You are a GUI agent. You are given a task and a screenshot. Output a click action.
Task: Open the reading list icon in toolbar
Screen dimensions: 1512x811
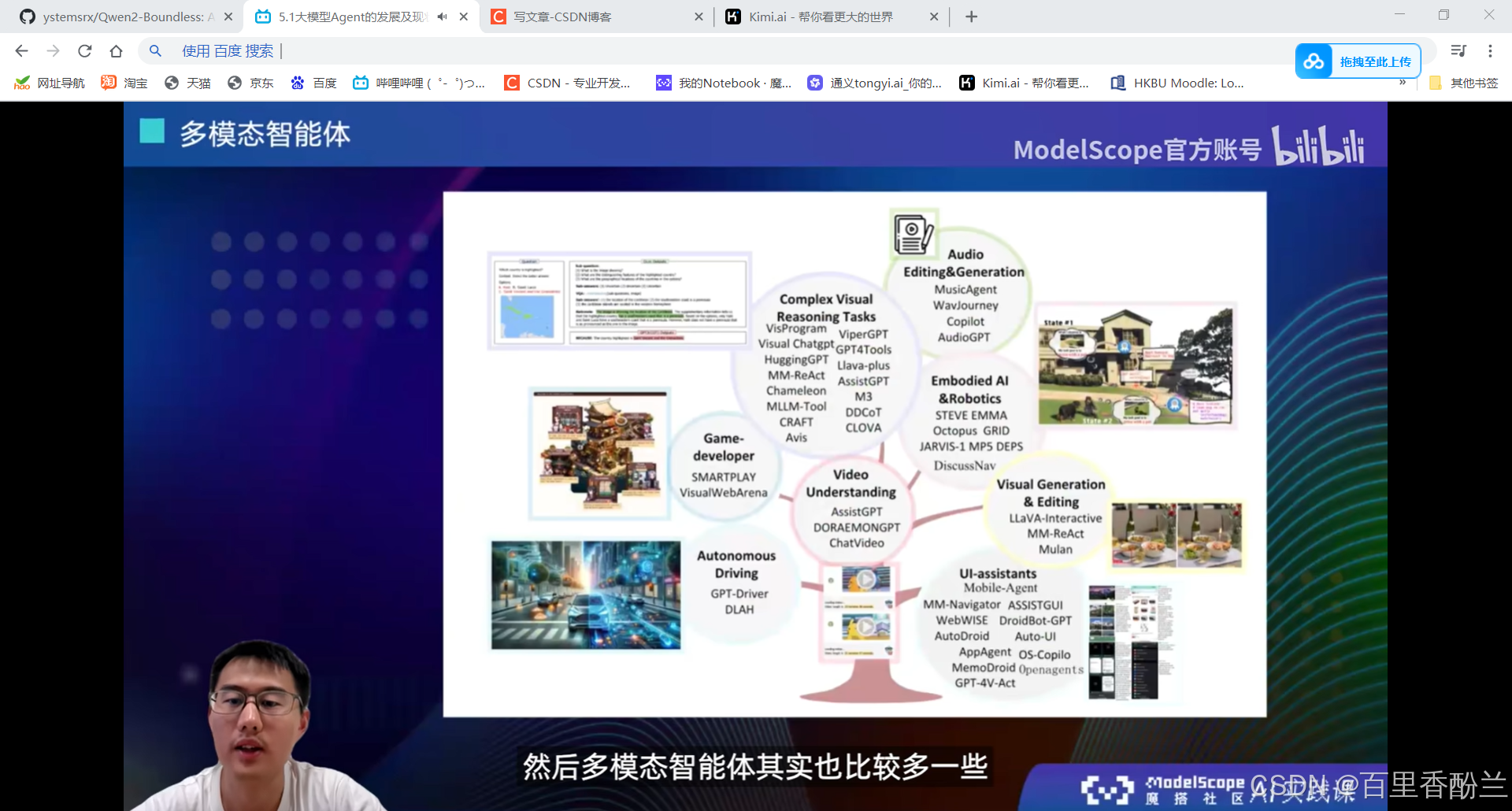coord(1458,51)
